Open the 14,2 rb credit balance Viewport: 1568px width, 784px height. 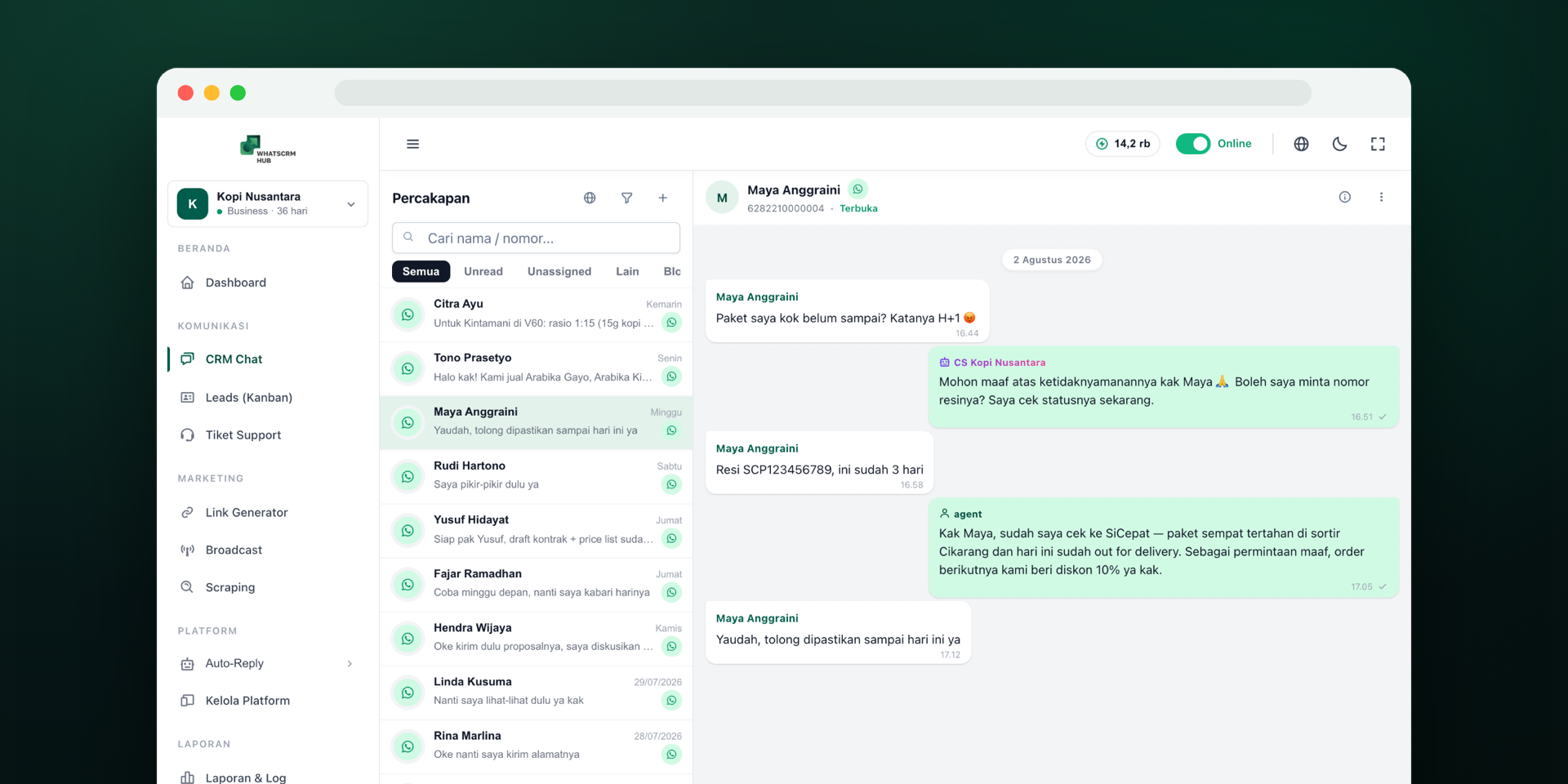(x=1123, y=144)
